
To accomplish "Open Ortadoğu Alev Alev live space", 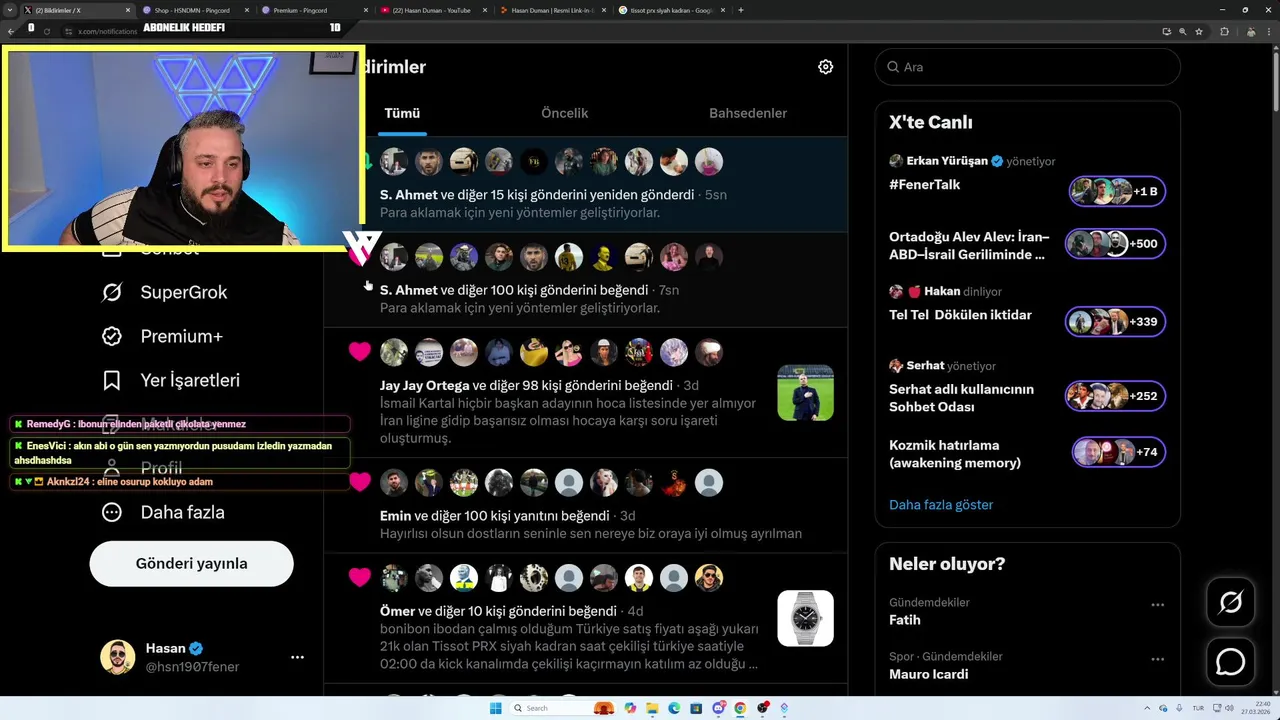I will 969,245.
